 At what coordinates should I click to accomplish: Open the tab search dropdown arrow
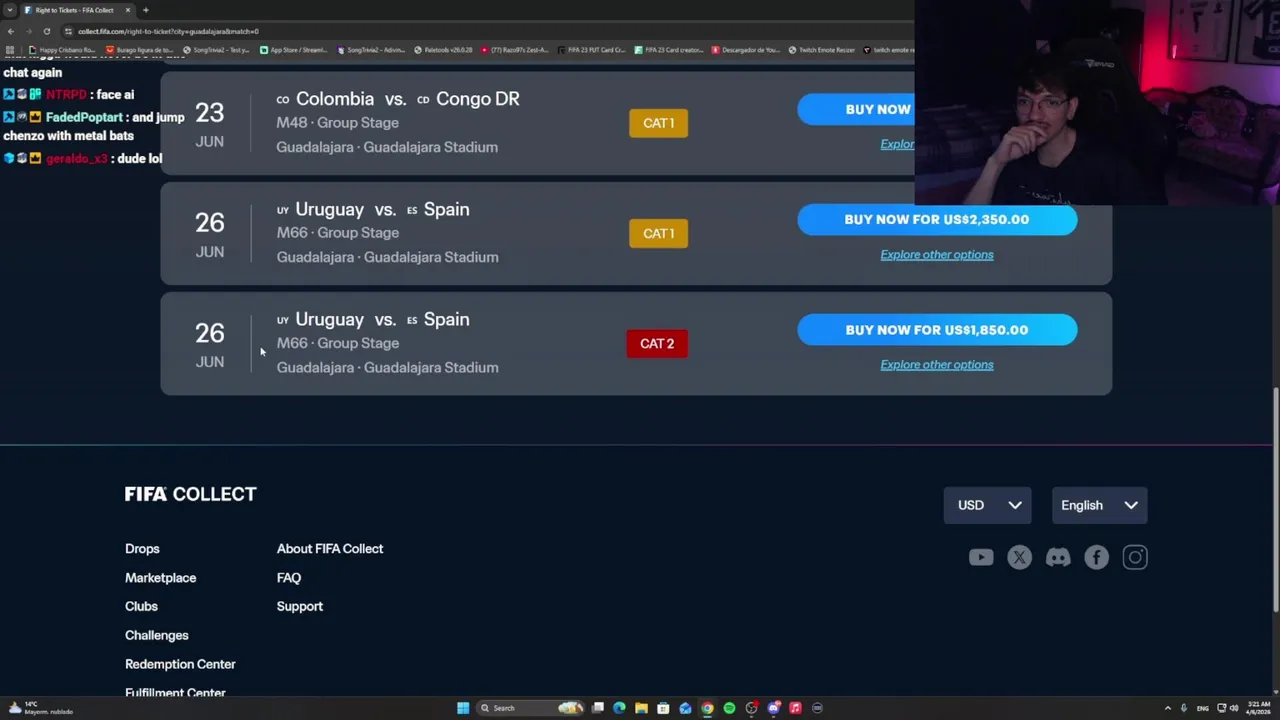pyautogui.click(x=10, y=10)
